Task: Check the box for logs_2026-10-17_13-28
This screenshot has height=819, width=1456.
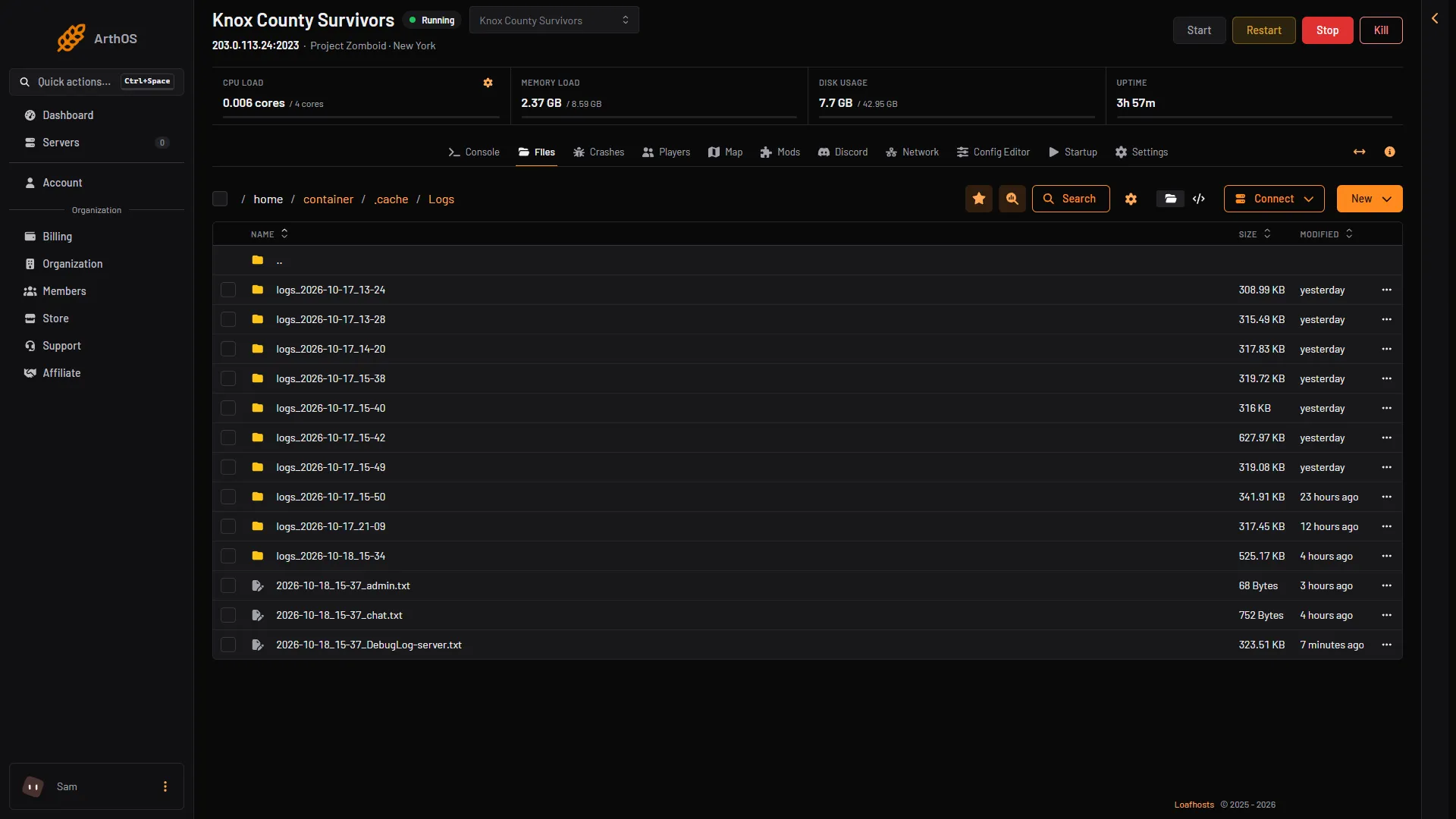Action: [228, 319]
